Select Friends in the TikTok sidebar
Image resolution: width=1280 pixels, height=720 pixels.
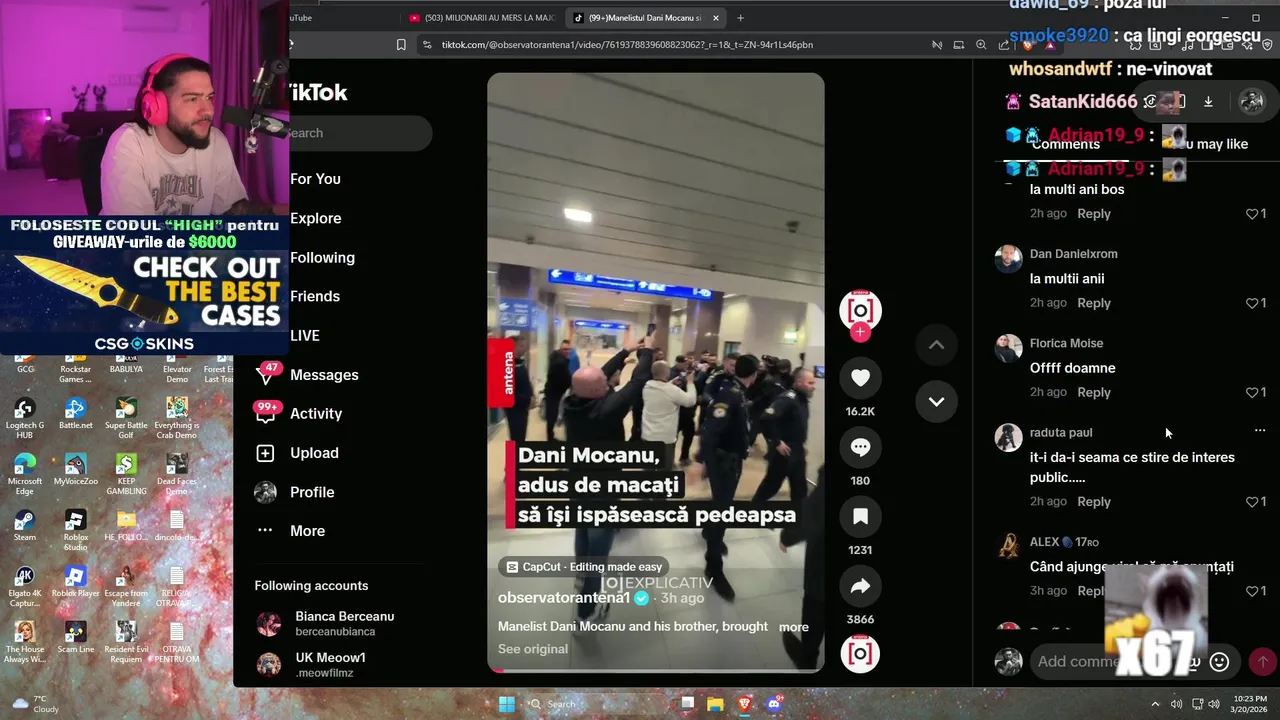[315, 296]
